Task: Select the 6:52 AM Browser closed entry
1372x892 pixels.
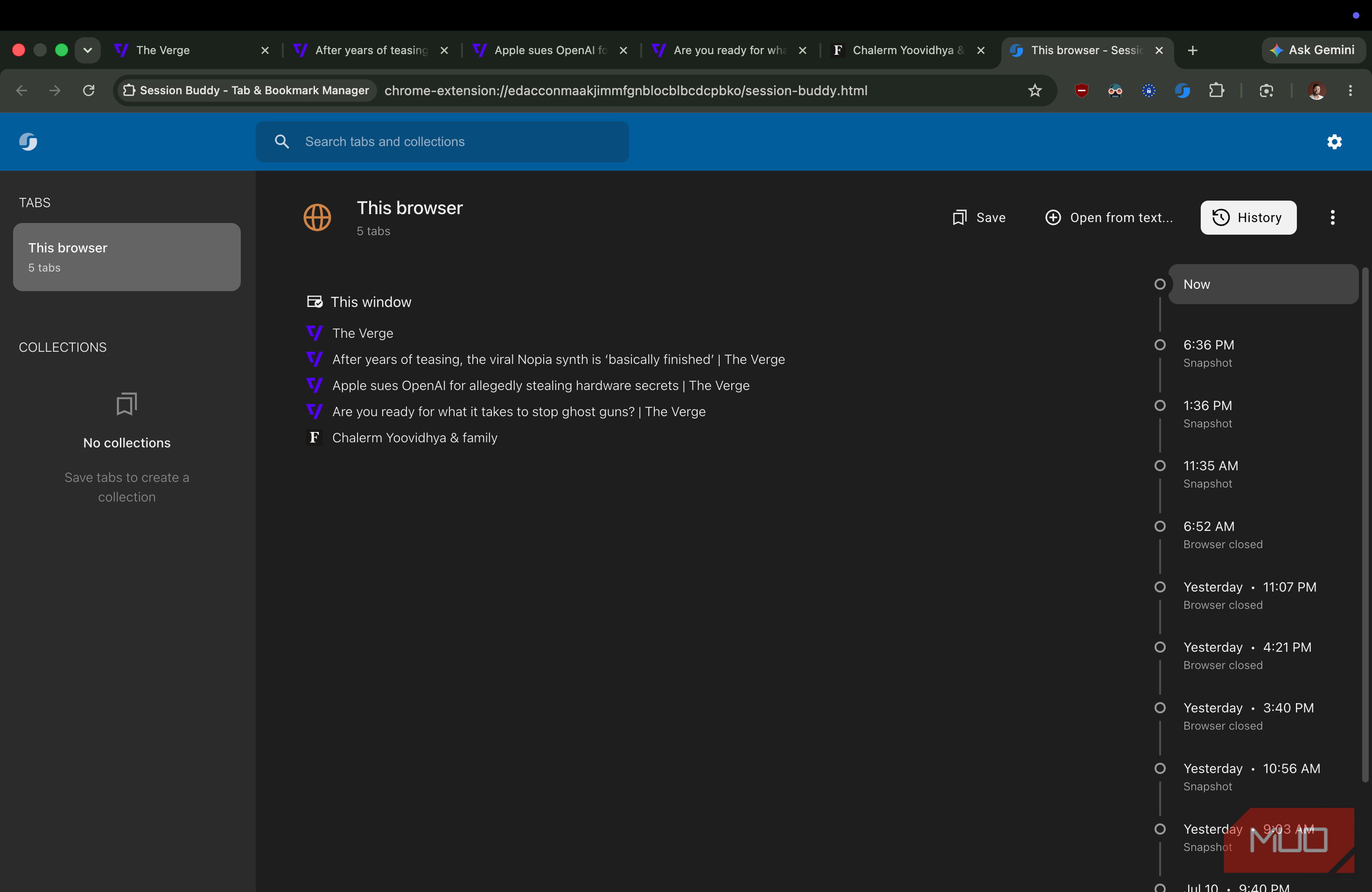Action: (x=1263, y=535)
